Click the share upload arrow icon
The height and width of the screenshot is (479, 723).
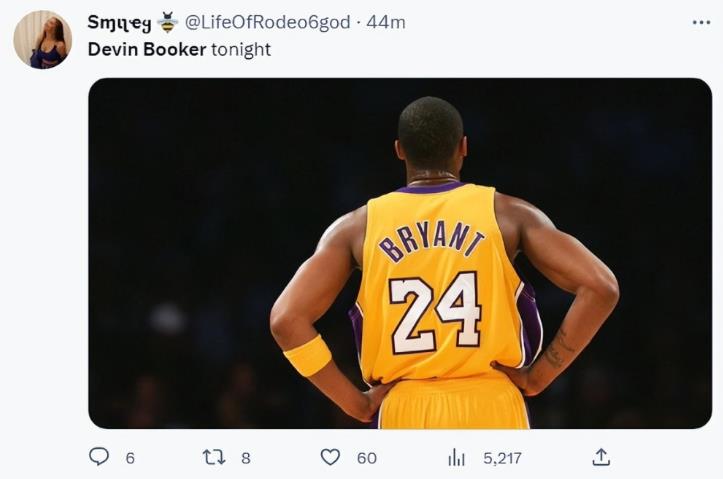[x=600, y=457]
